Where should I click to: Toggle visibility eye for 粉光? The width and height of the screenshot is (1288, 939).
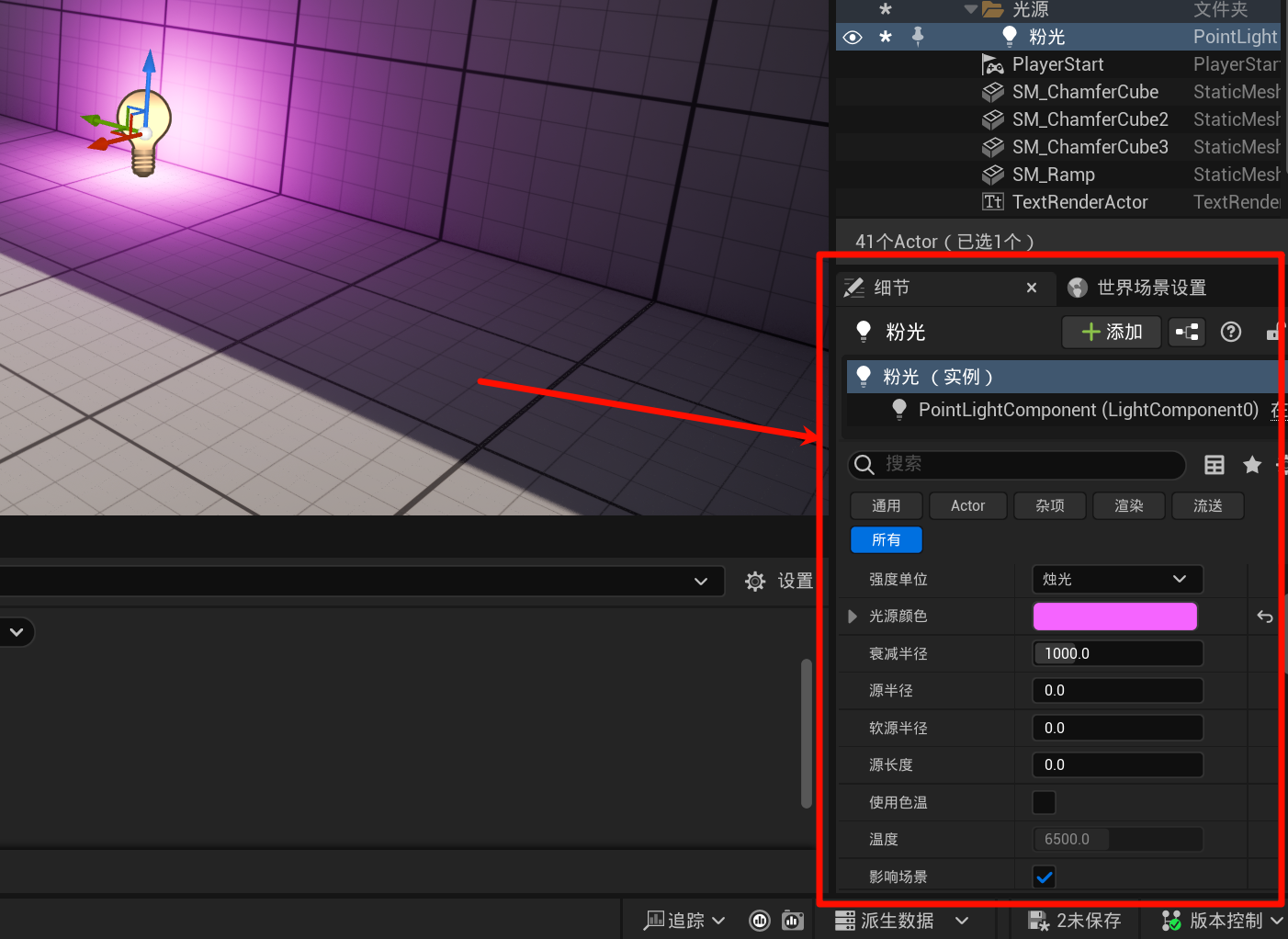pos(853,37)
